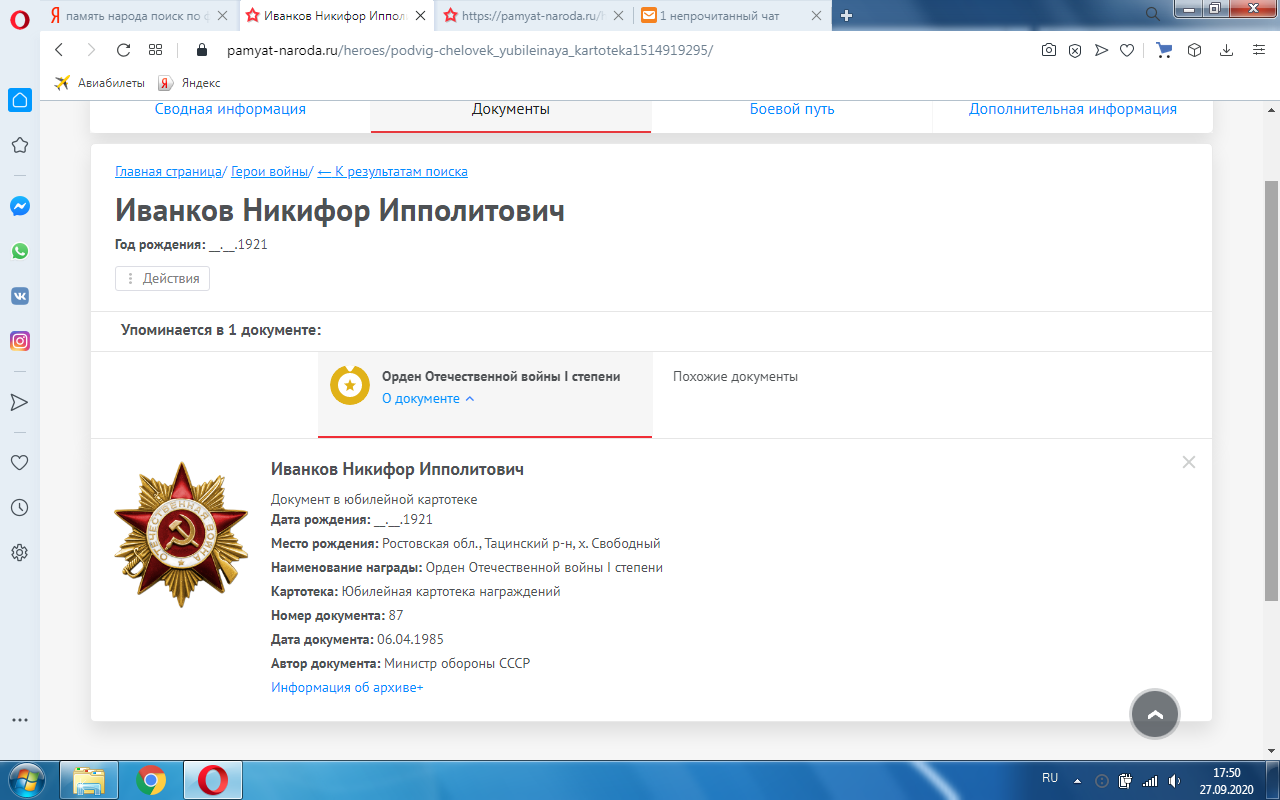Screen dimensions: 1280x800
Task: Open History clock icon in sidebar
Action: (x=20, y=508)
